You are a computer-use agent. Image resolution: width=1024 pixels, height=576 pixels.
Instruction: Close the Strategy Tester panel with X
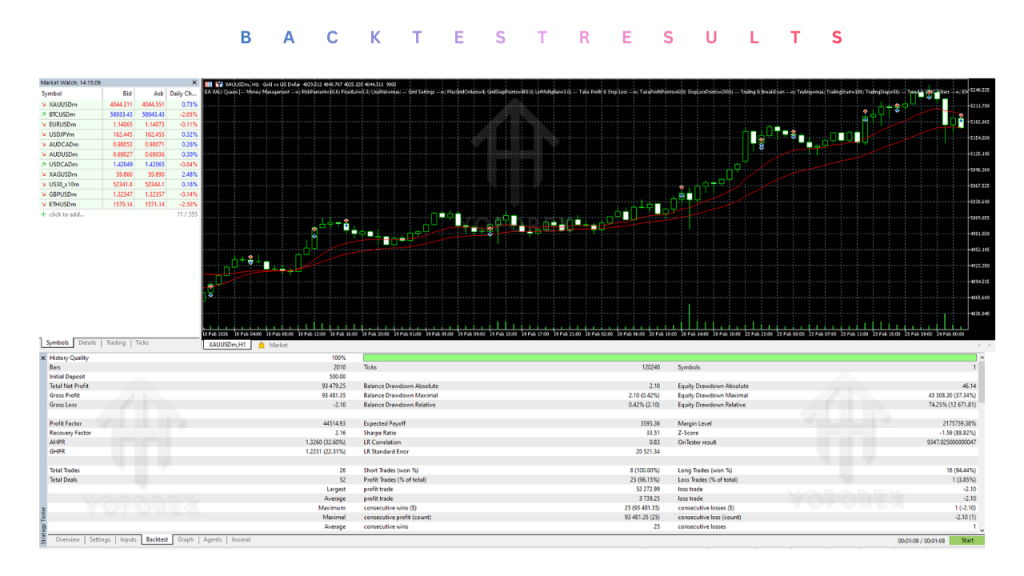click(x=43, y=358)
